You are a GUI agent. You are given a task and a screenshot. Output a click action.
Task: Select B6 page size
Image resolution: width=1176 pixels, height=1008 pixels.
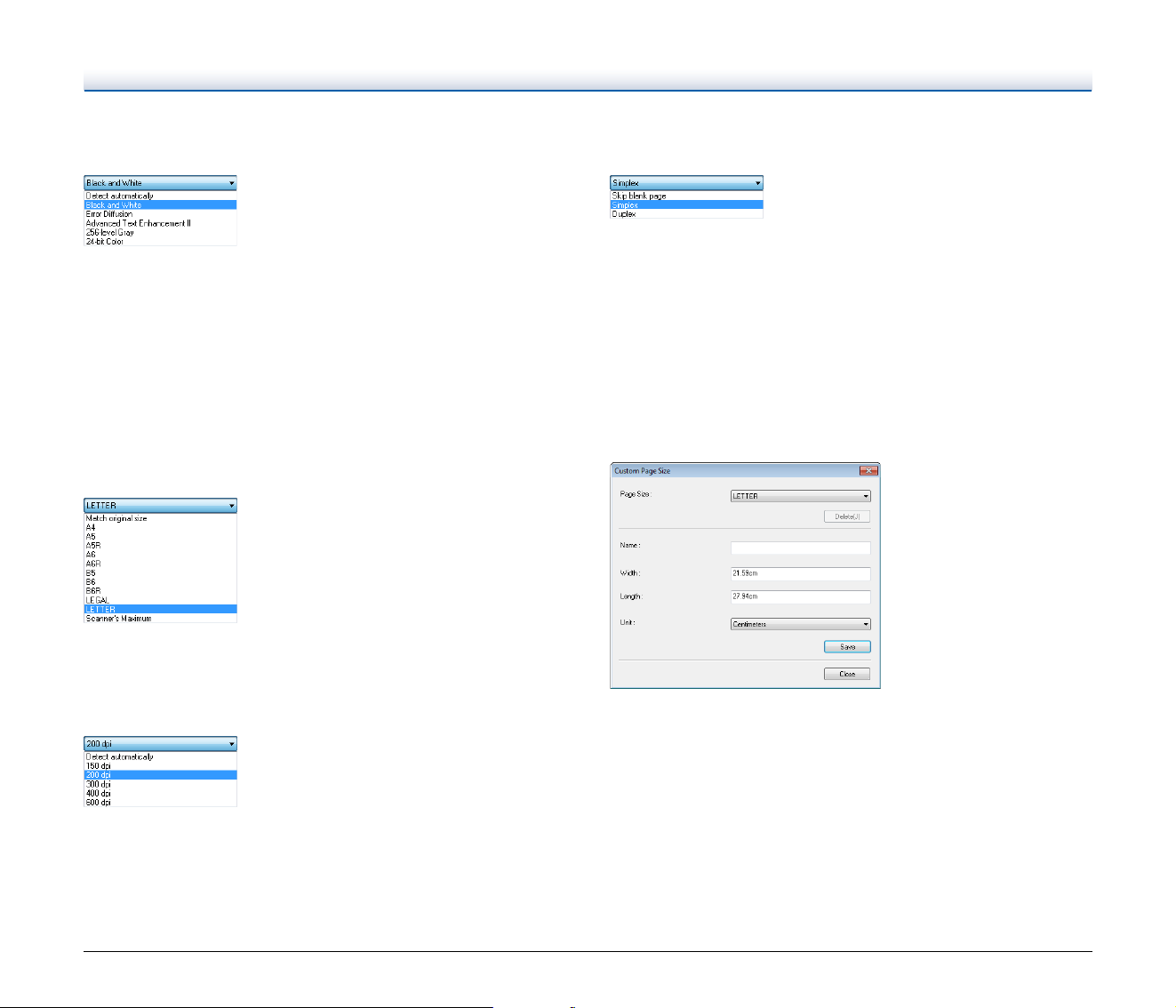(x=160, y=581)
